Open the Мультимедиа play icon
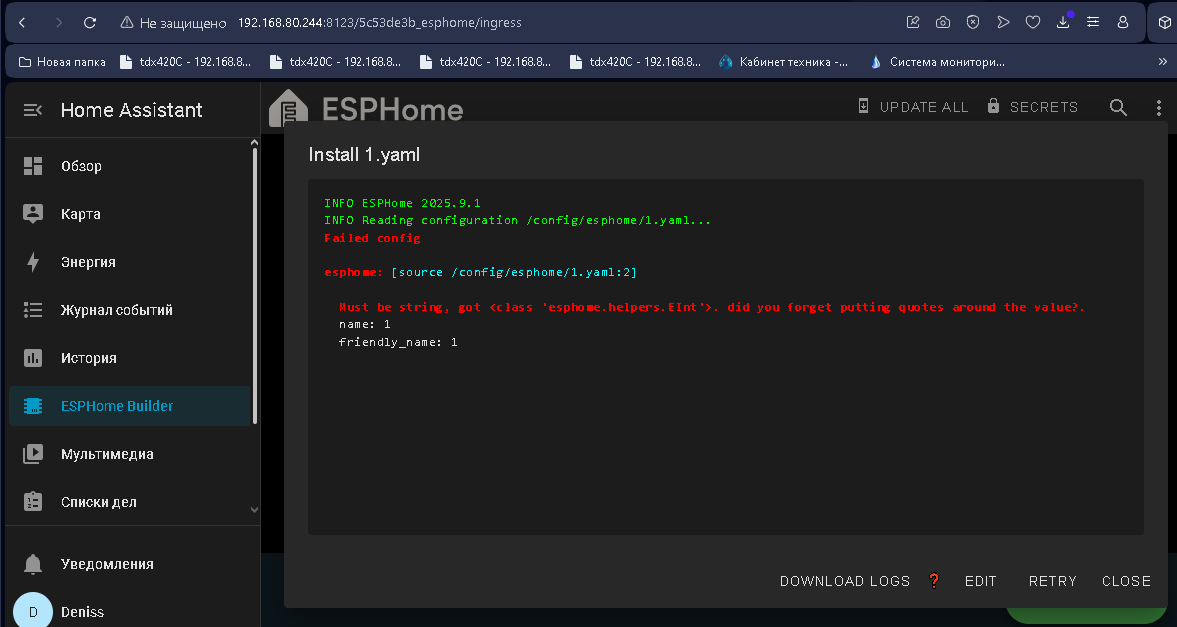This screenshot has width=1177, height=627. (33, 454)
